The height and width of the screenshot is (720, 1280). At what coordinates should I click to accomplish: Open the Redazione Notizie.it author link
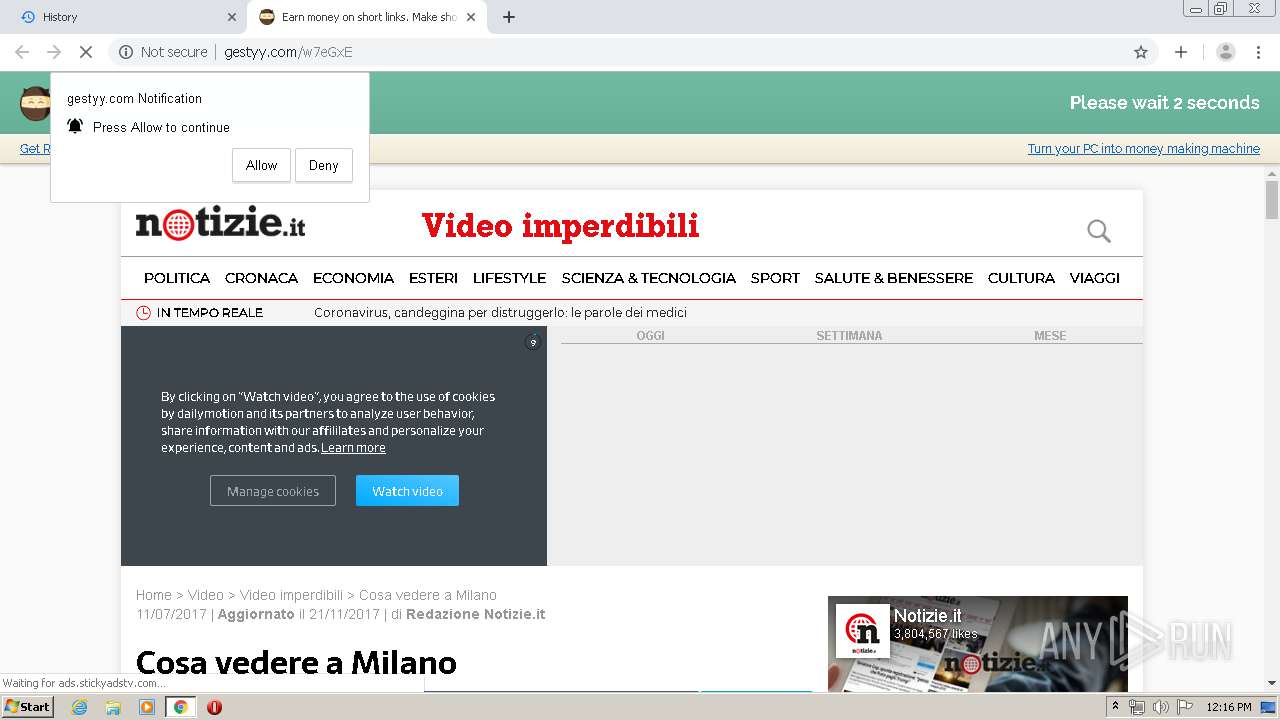pos(476,614)
